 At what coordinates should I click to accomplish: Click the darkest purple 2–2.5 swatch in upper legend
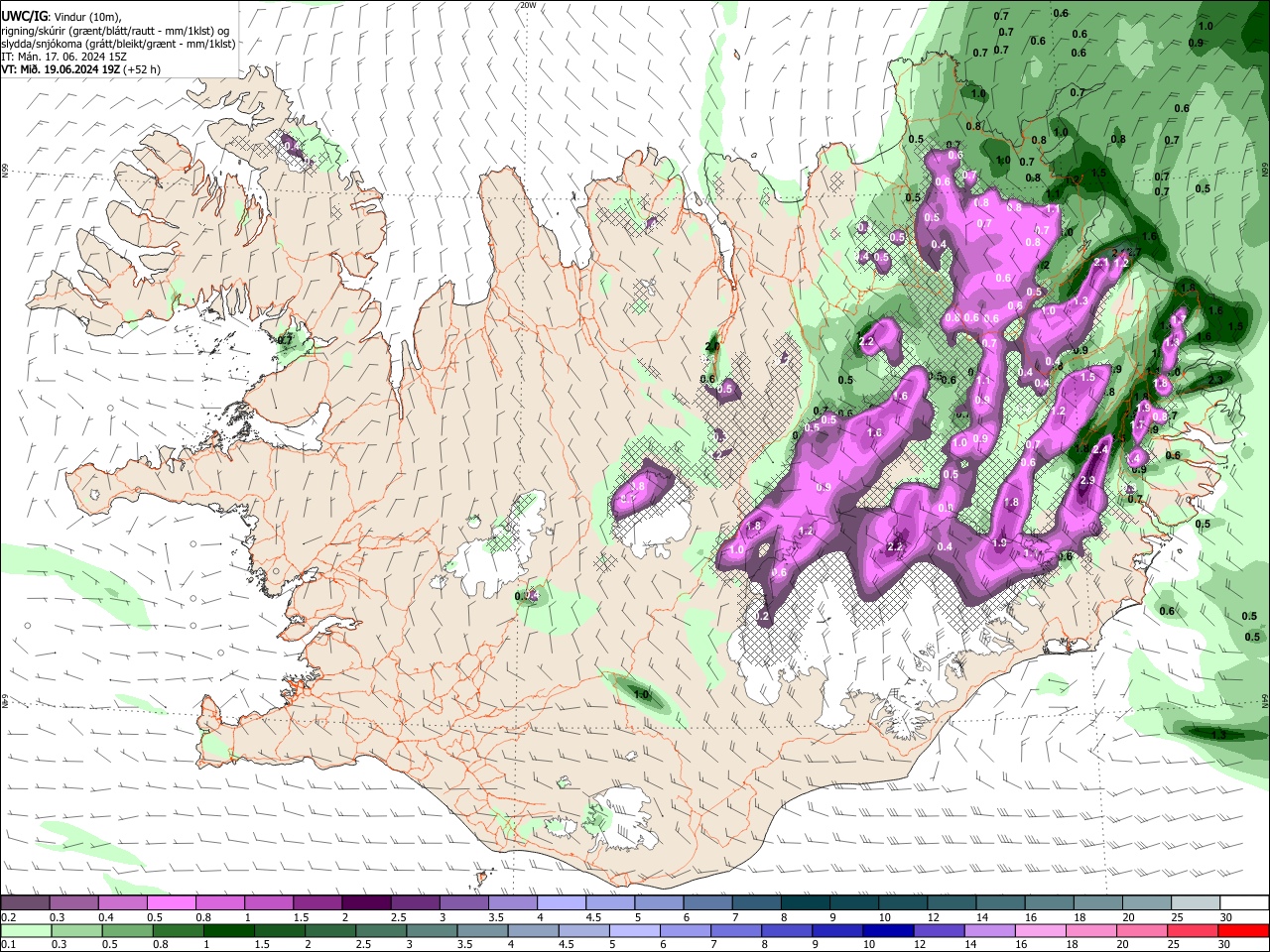pyautogui.click(x=366, y=902)
